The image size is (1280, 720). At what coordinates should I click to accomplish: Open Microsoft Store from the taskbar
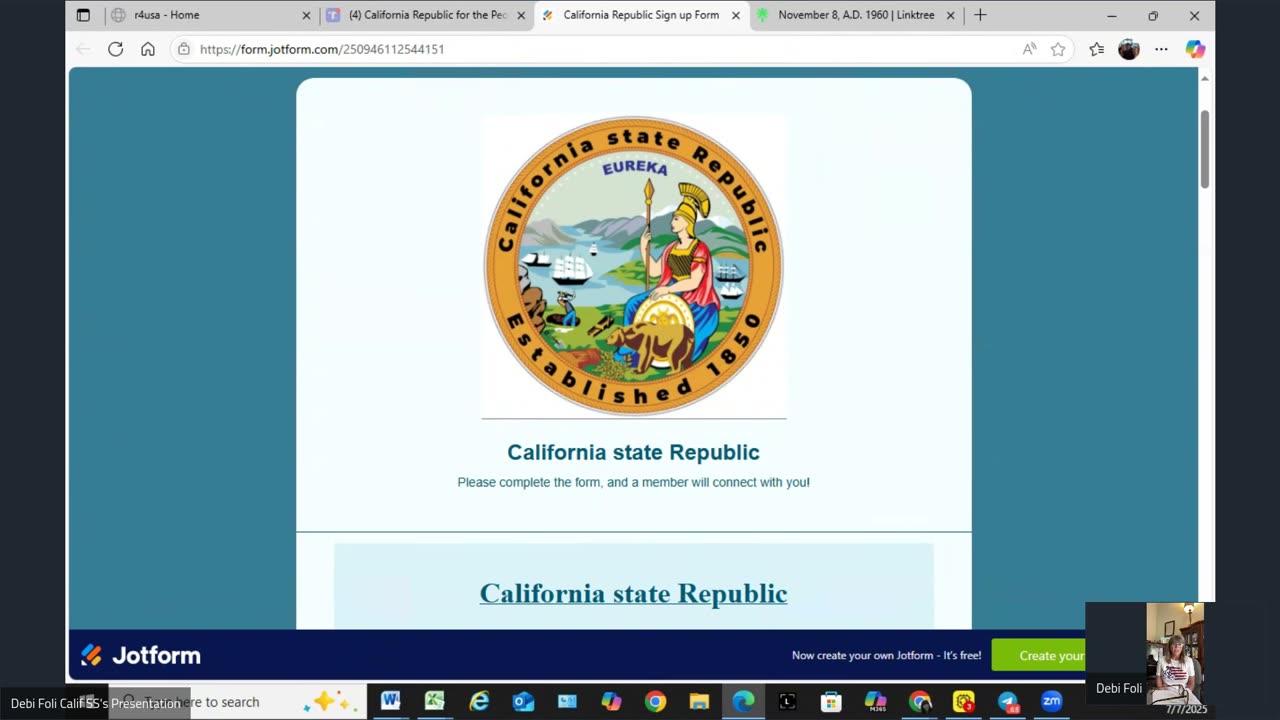click(x=831, y=702)
